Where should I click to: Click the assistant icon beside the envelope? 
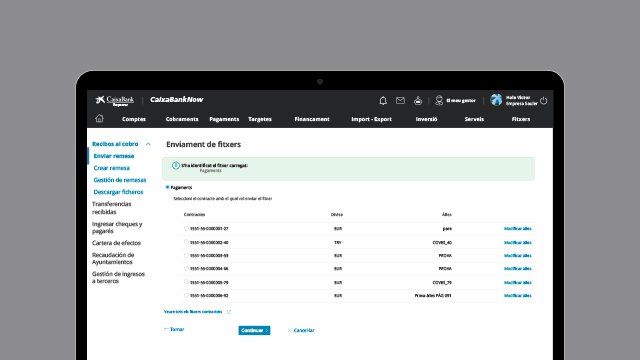click(418, 100)
